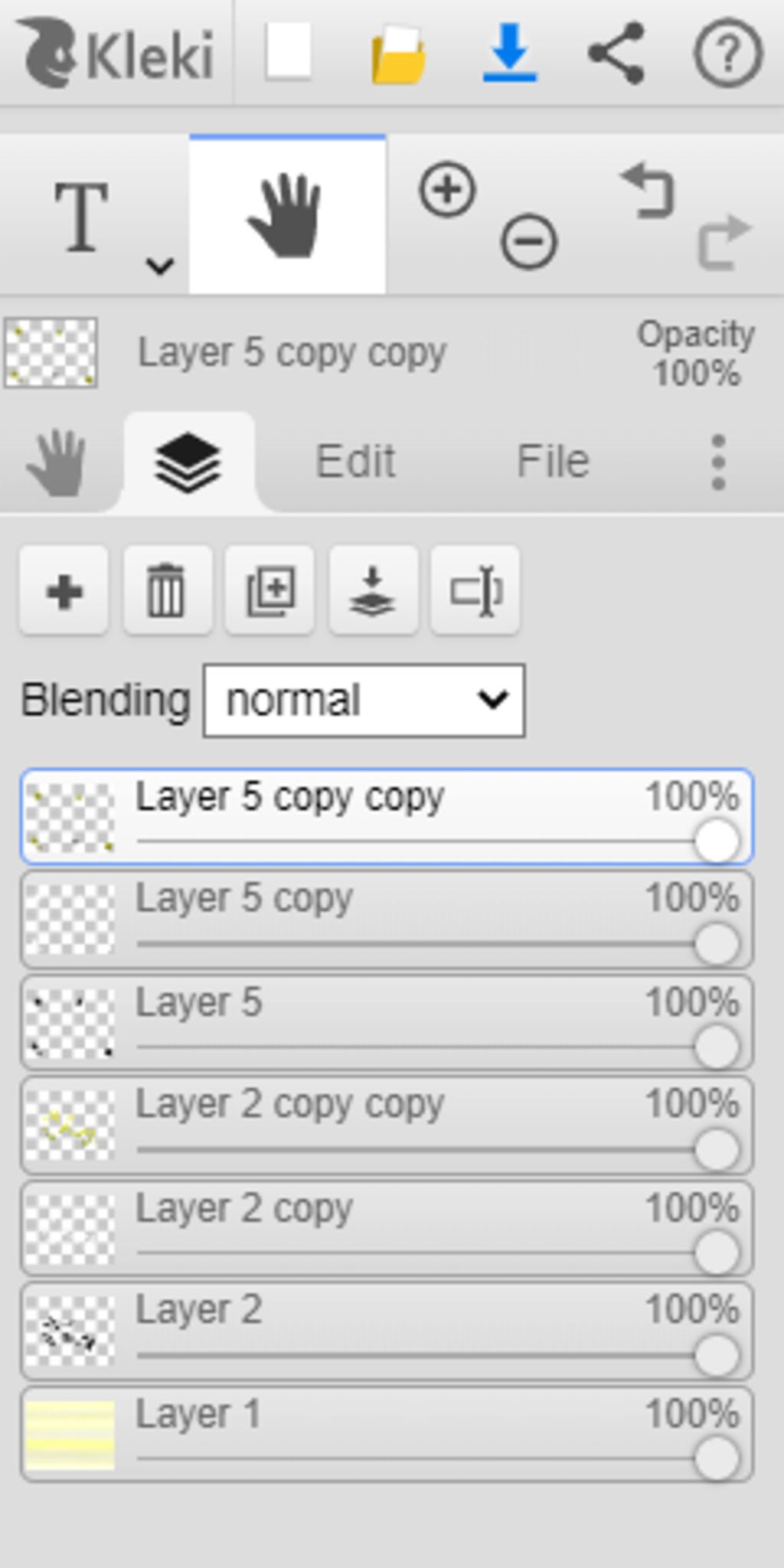
Task: Zoom out with the minus icon
Action: (528, 242)
